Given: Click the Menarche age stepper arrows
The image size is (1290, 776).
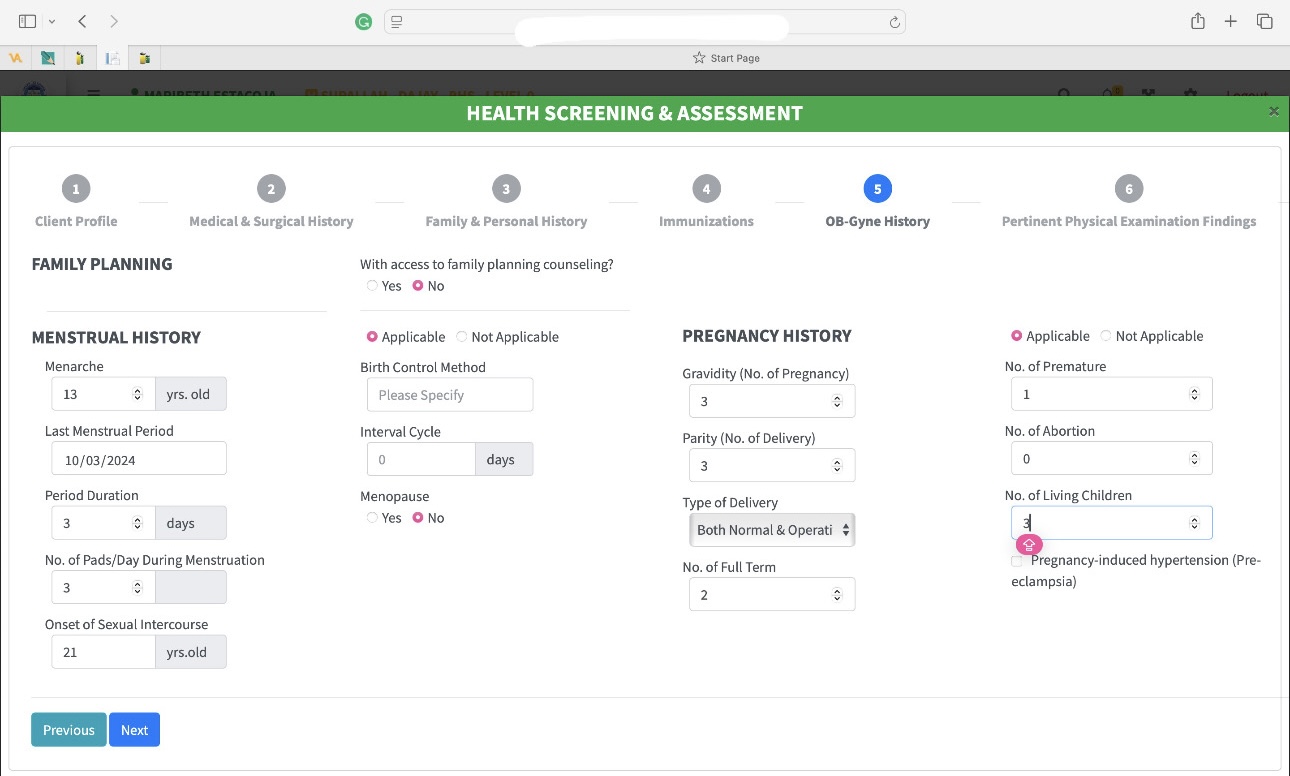Looking at the screenshot, I should [x=137, y=395].
